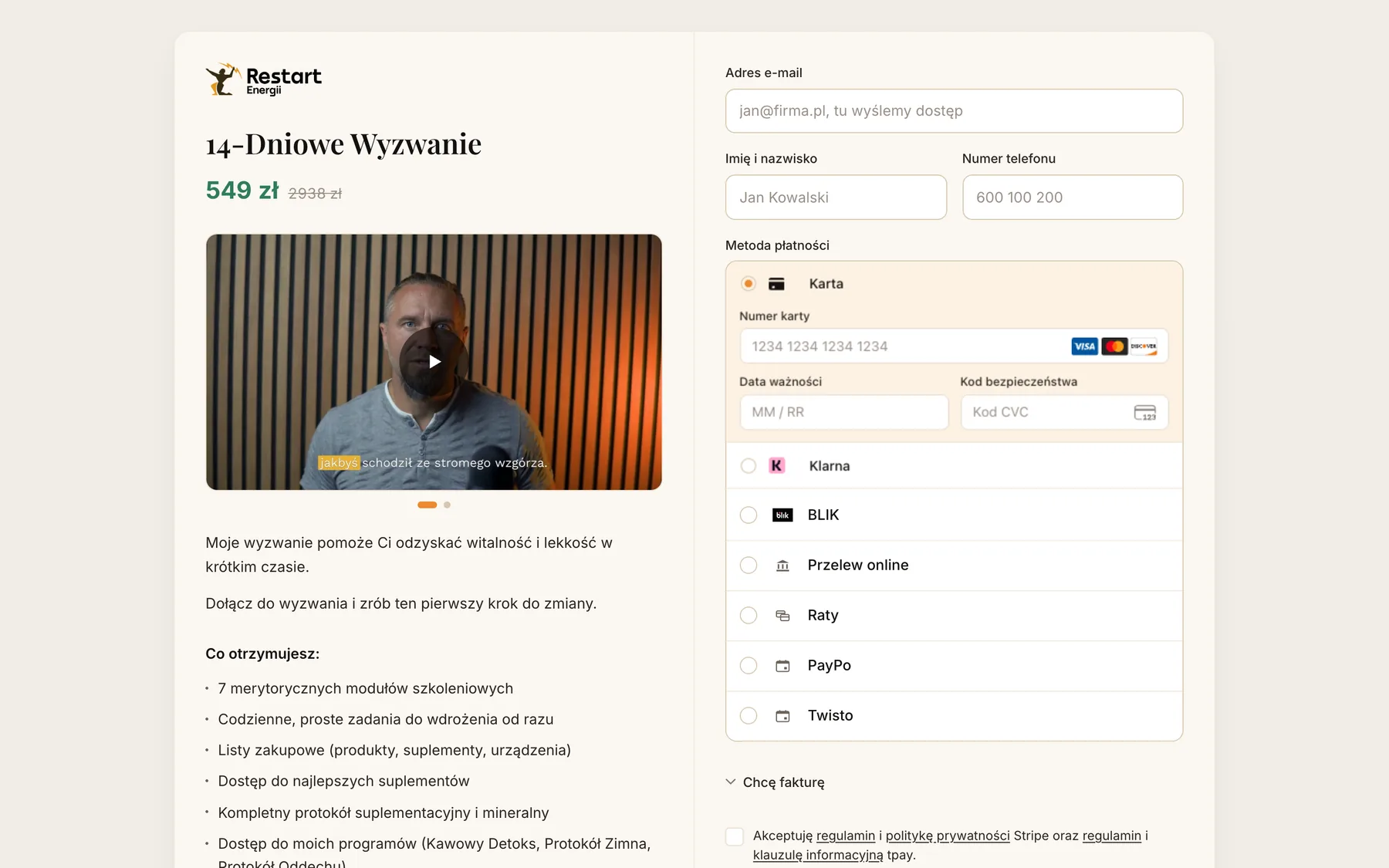Open the polityka prywatności link
This screenshot has height=868, width=1389.
948,836
